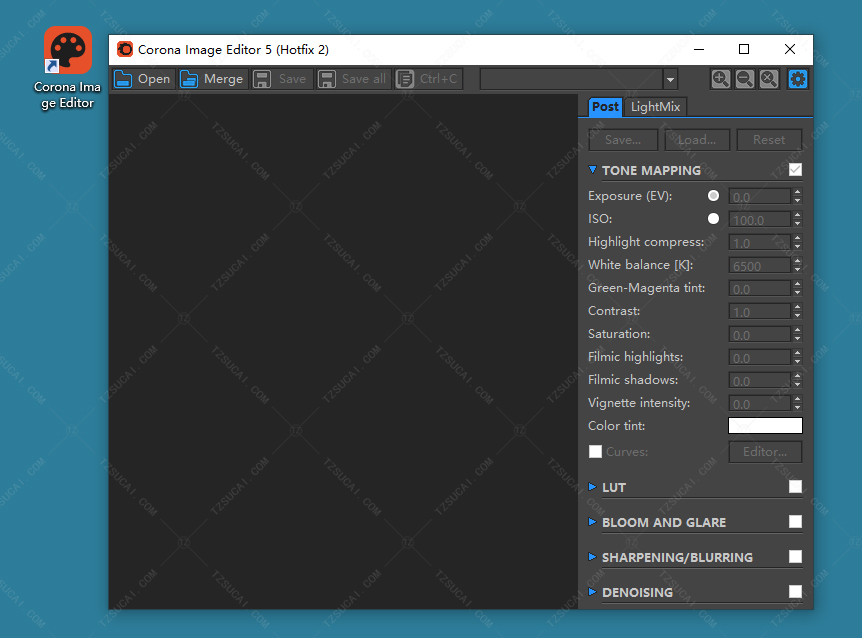Screen dimensions: 862x638
Task: Click the Vignette intensity spinner arrows
Action: pyautogui.click(x=797, y=403)
